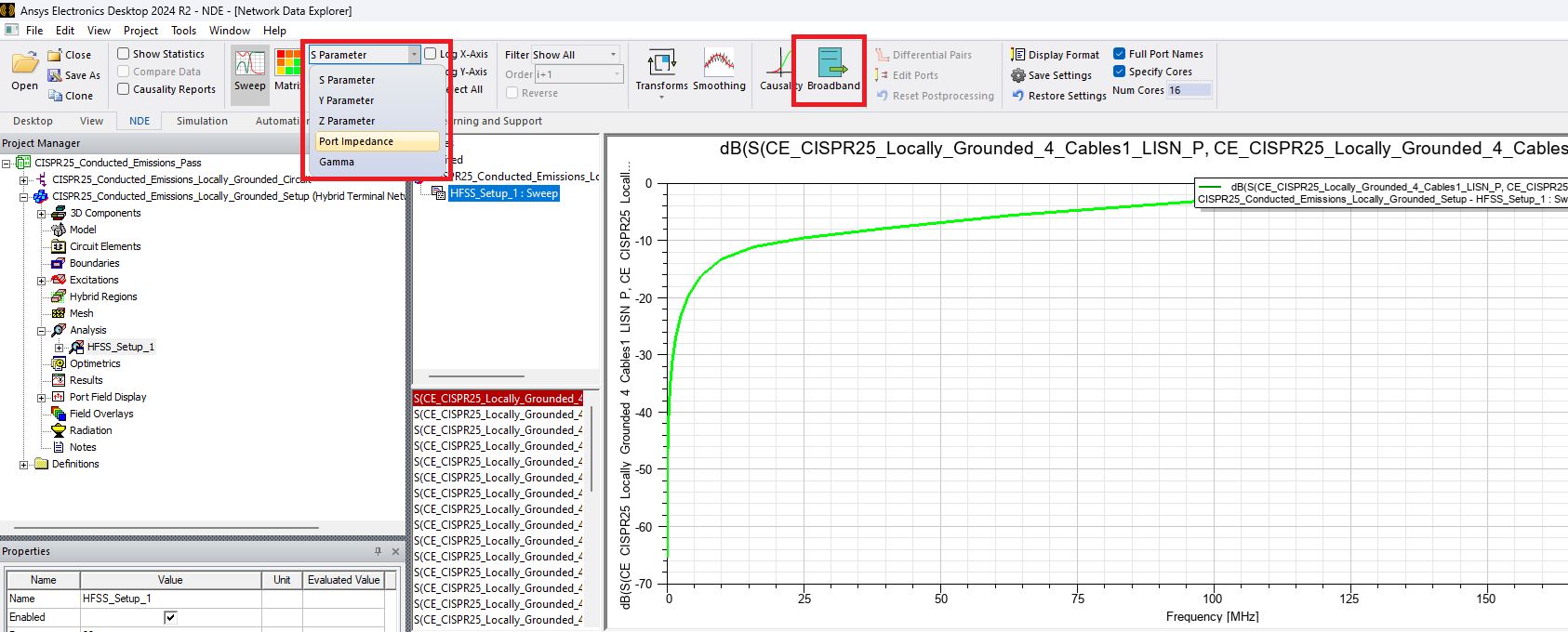Expand the 3D Components tree node

click(41, 214)
